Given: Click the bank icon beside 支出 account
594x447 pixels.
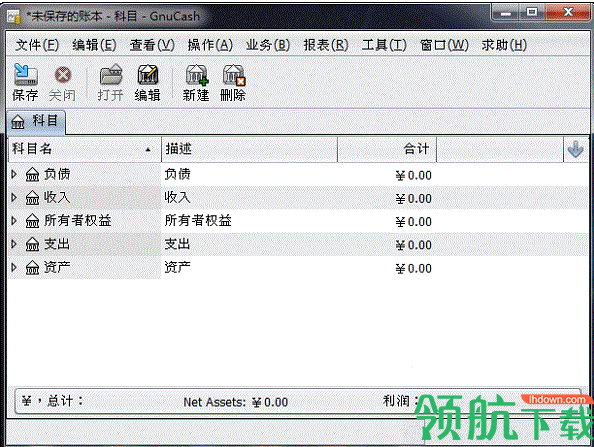Looking at the screenshot, I should tap(33, 244).
